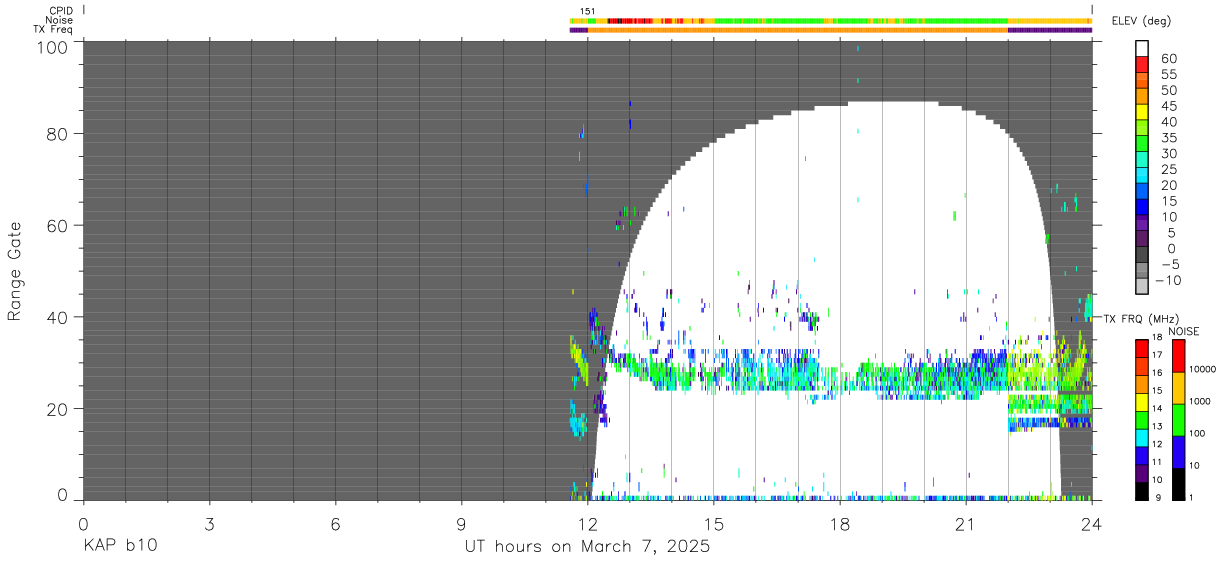The width and height of the screenshot is (1228, 567).
Task: Select the cyan 20–25 segment of ELEV colorbar
Action: [x=1142, y=175]
